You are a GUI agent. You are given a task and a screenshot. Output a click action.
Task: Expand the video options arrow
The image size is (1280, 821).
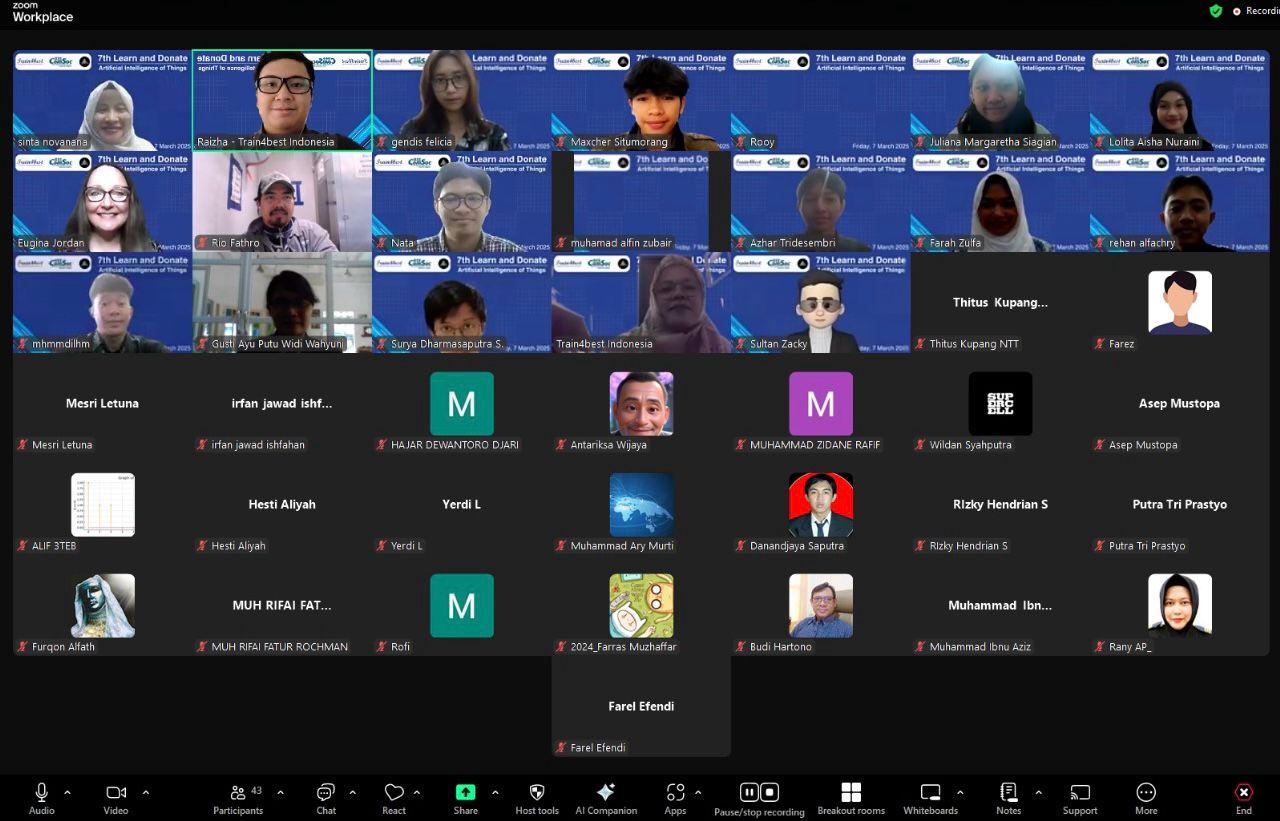[x=145, y=793]
